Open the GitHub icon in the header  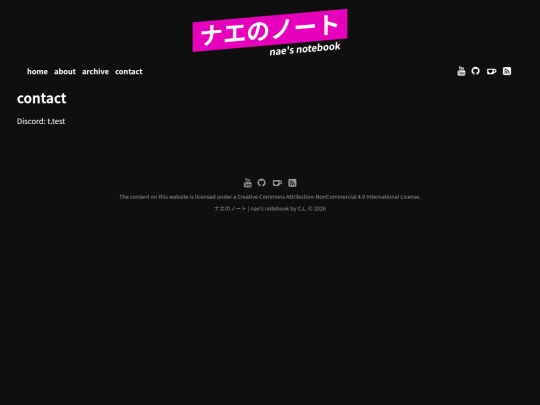(475, 71)
